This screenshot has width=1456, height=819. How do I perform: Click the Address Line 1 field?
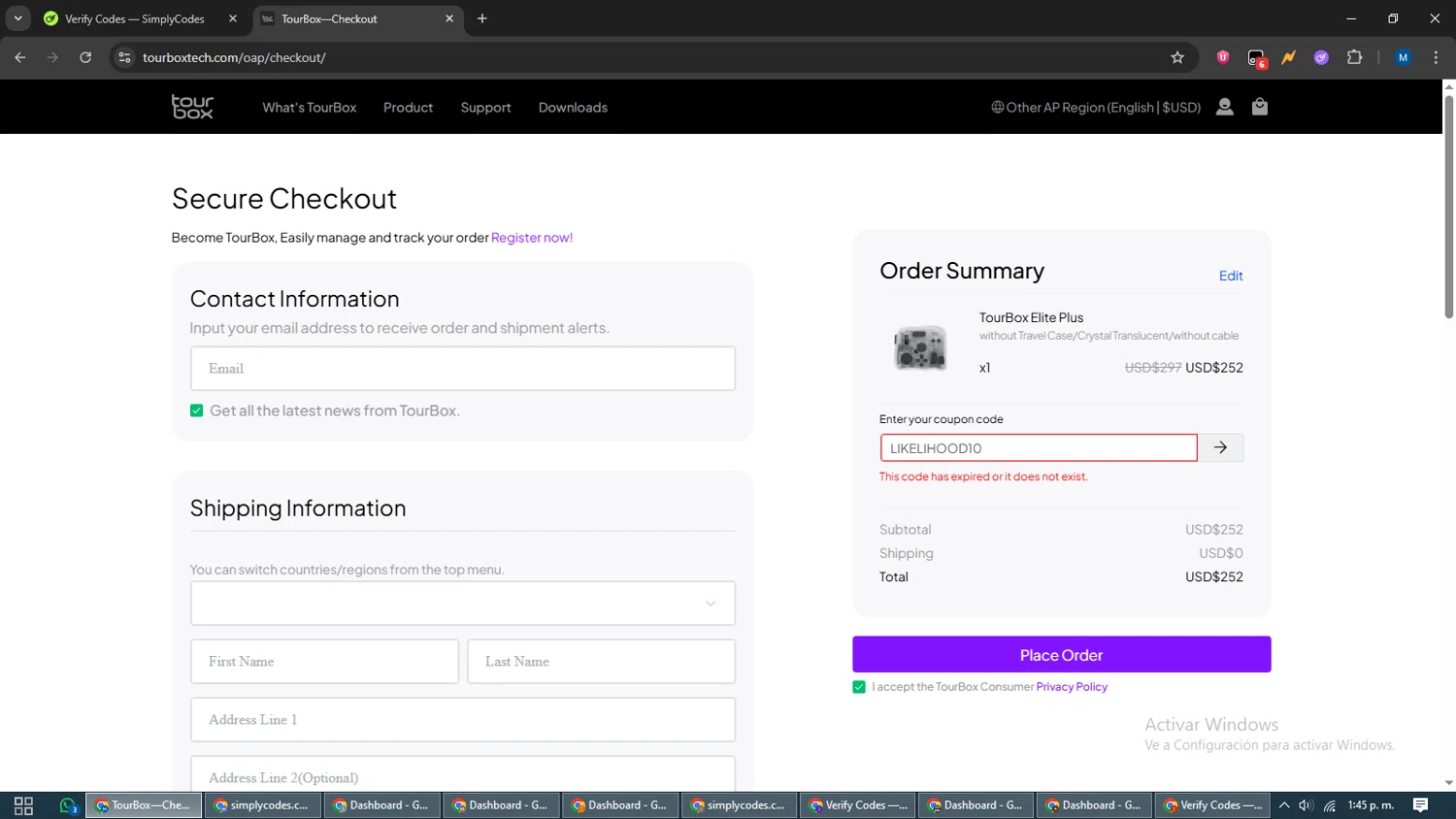click(x=463, y=720)
